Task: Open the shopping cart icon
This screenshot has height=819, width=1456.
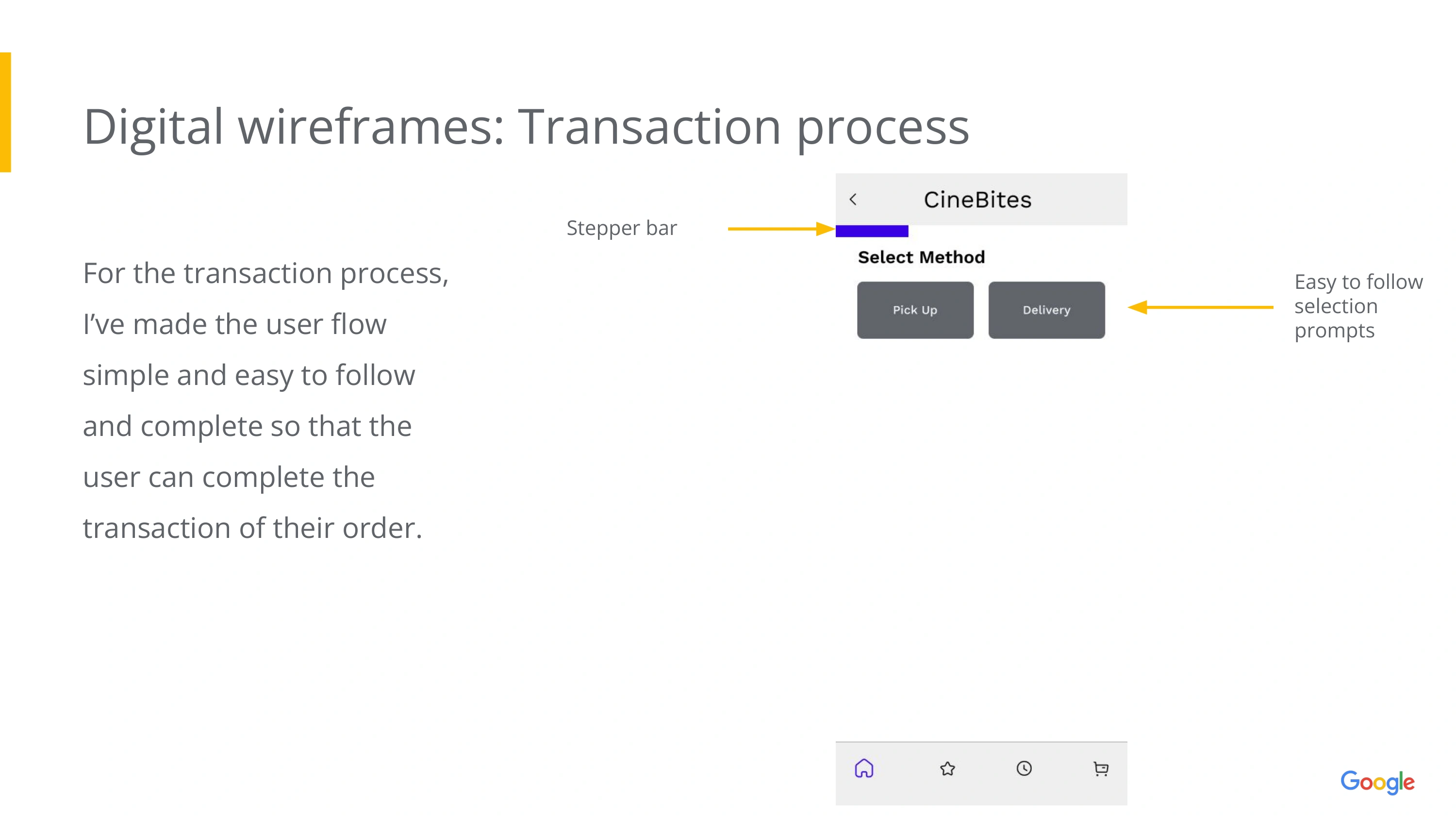Action: 1100,769
